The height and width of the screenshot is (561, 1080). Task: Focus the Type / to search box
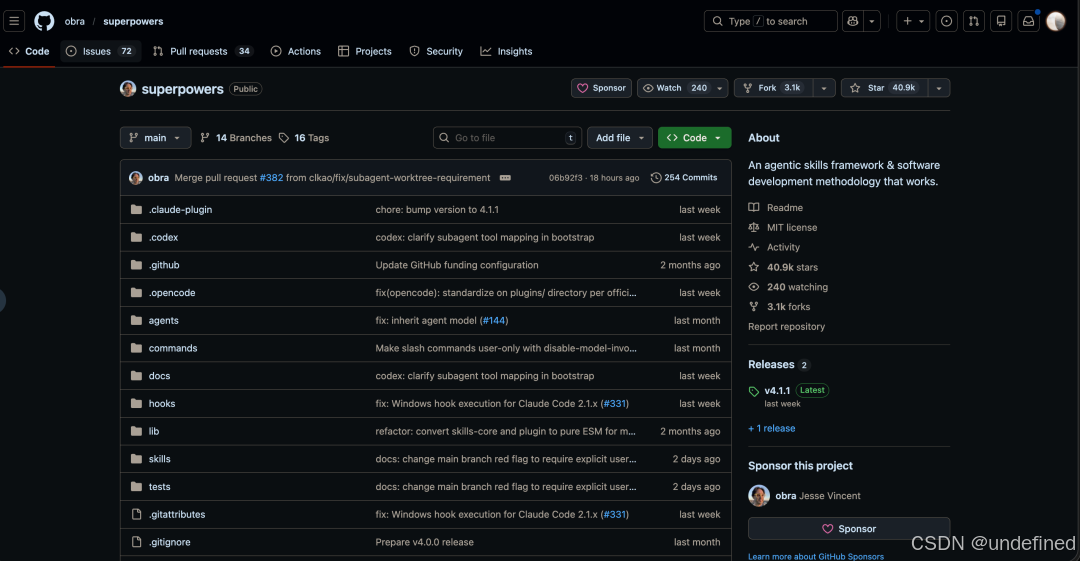point(771,21)
